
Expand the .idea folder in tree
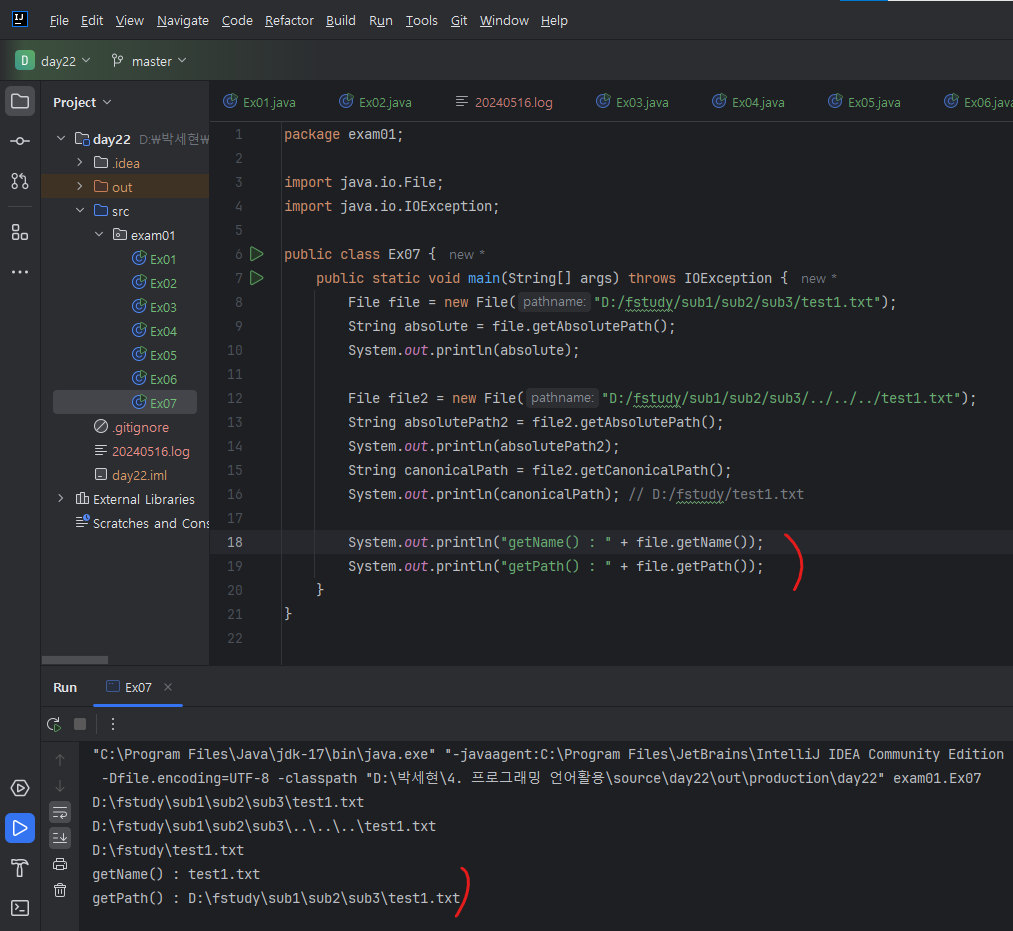(x=80, y=163)
